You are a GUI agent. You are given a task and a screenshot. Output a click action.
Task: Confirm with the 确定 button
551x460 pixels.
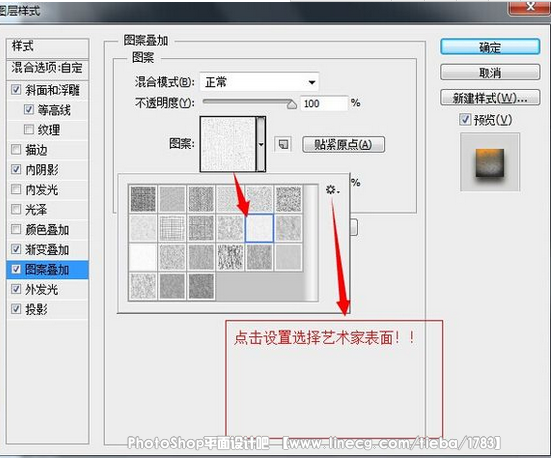coord(490,47)
